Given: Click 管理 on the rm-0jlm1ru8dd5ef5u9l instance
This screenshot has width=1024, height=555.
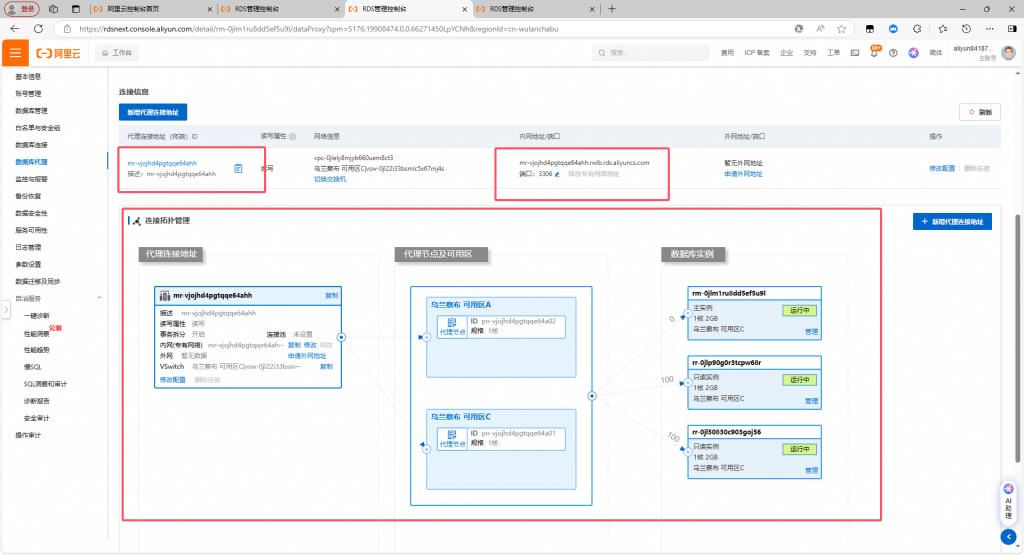Looking at the screenshot, I should [811, 331].
